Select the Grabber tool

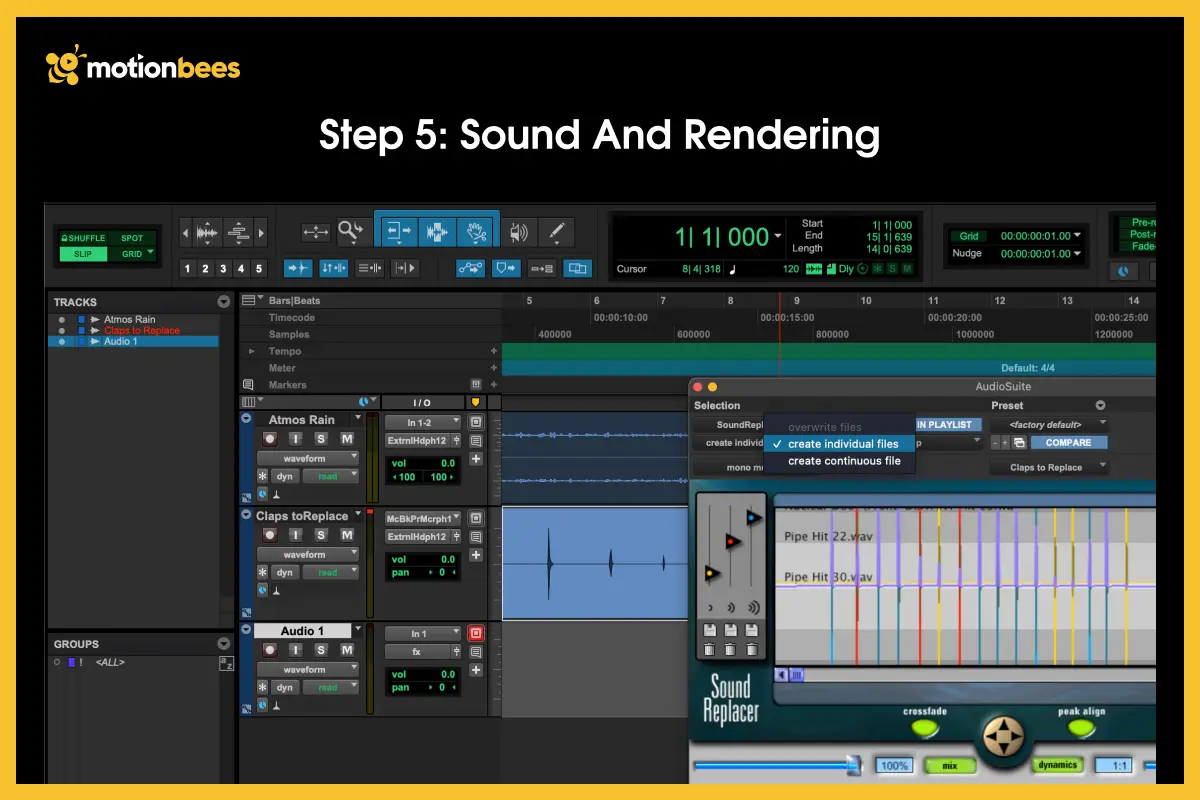pyautogui.click(x=475, y=232)
